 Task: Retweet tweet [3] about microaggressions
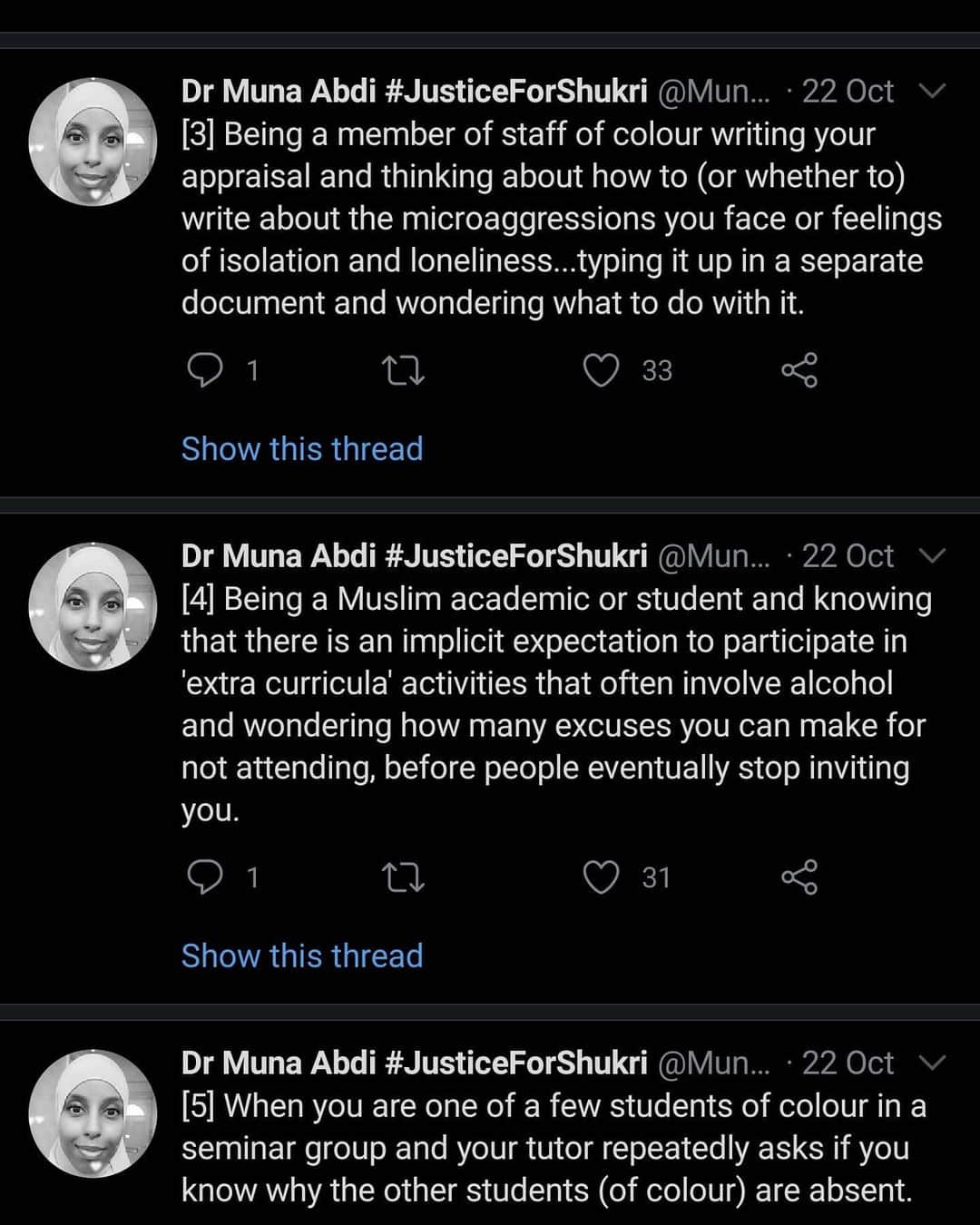(x=403, y=370)
